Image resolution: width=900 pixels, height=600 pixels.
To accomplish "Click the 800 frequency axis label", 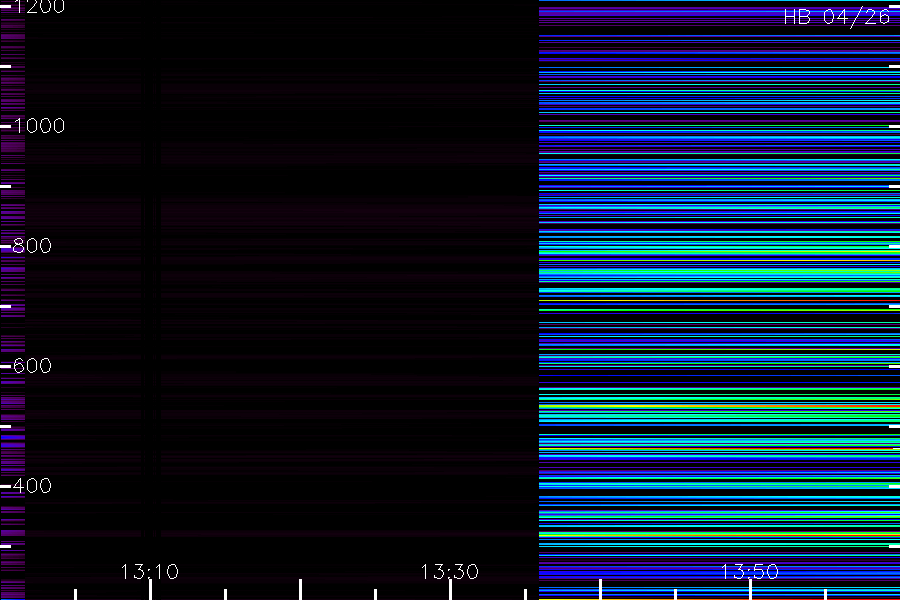I will [33, 246].
